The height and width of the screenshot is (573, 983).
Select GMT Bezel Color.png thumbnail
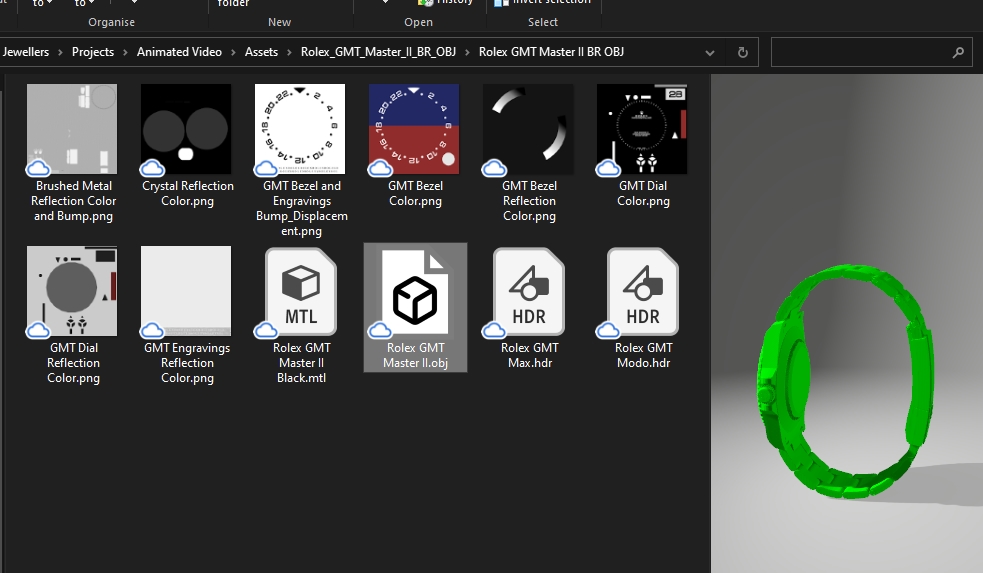point(414,129)
